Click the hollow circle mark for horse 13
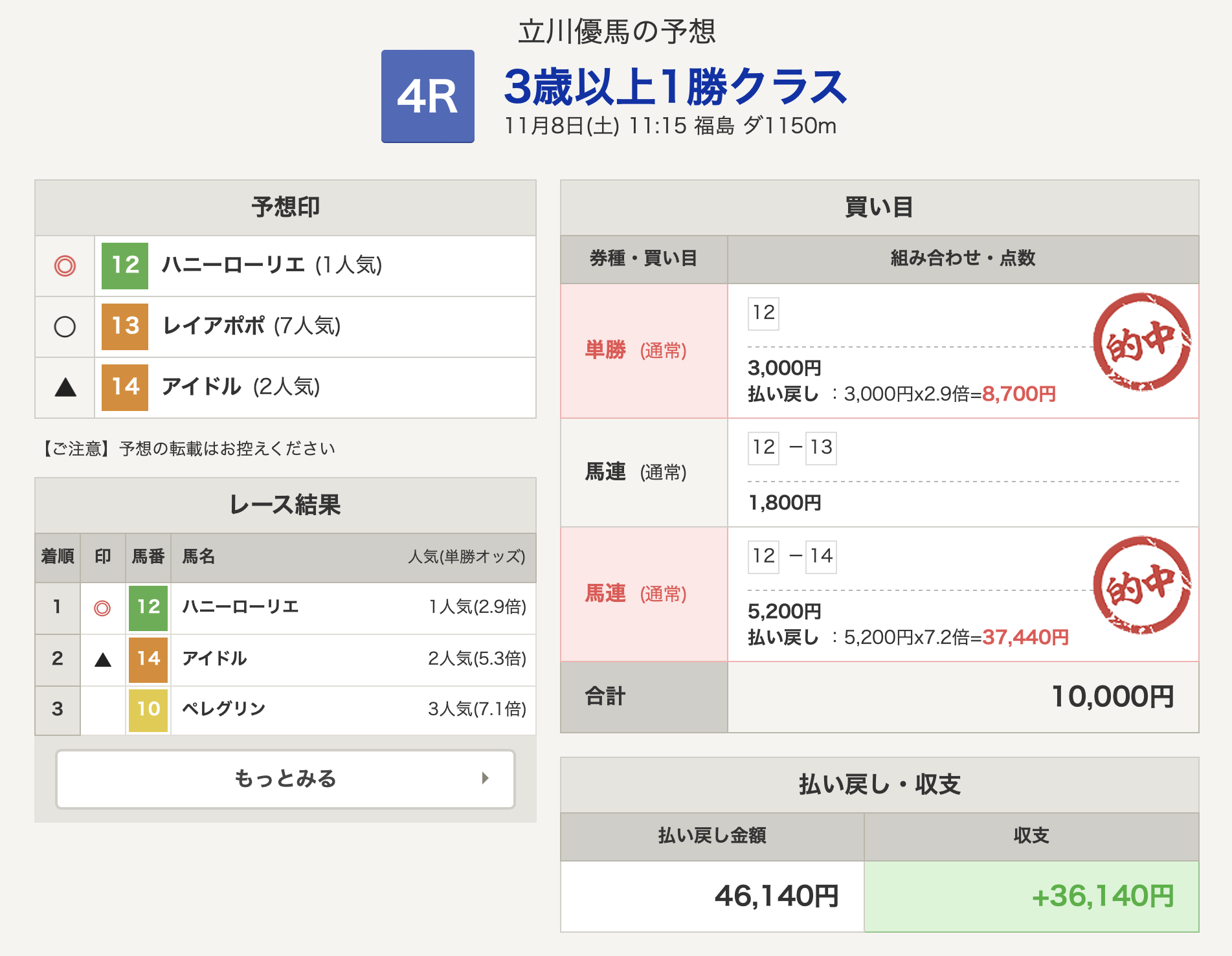This screenshot has width=1232, height=956. tap(65, 327)
